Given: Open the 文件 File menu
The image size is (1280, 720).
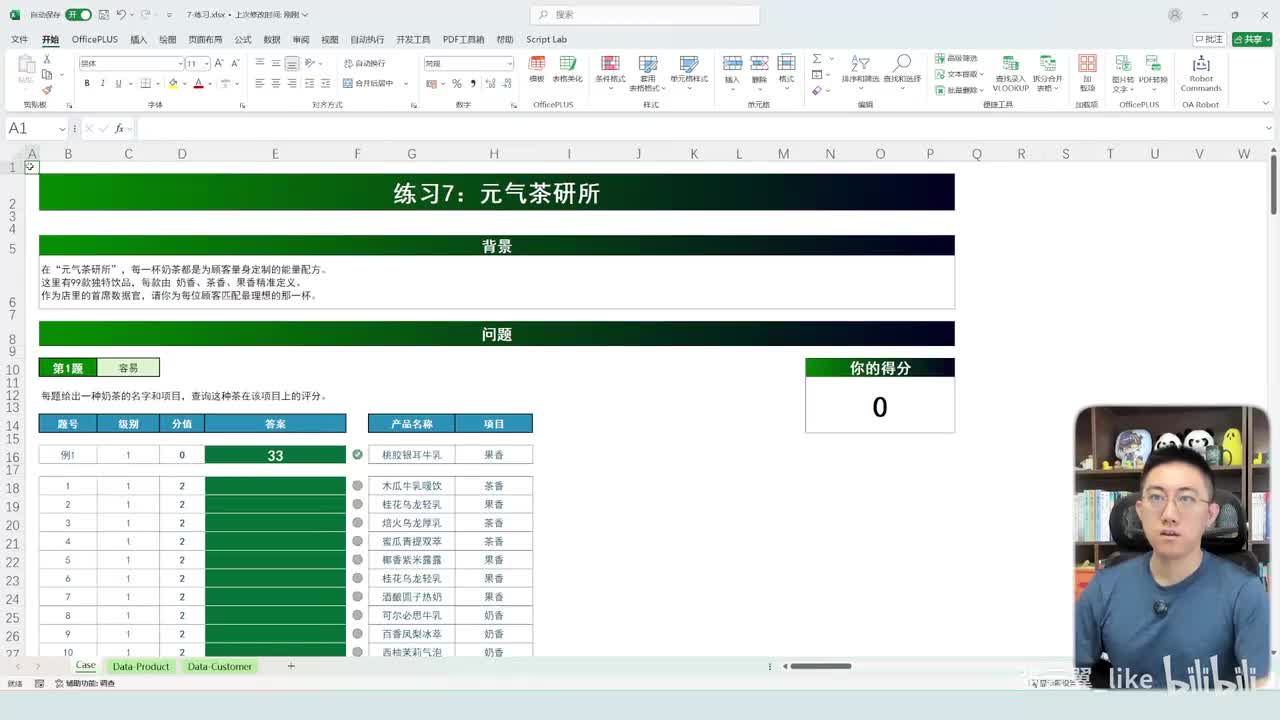Looking at the screenshot, I should (19, 39).
